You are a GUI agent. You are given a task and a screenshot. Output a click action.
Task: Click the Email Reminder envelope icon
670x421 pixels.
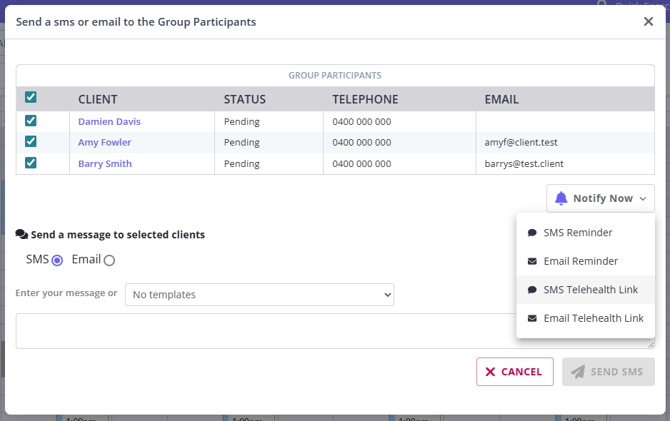(x=532, y=261)
